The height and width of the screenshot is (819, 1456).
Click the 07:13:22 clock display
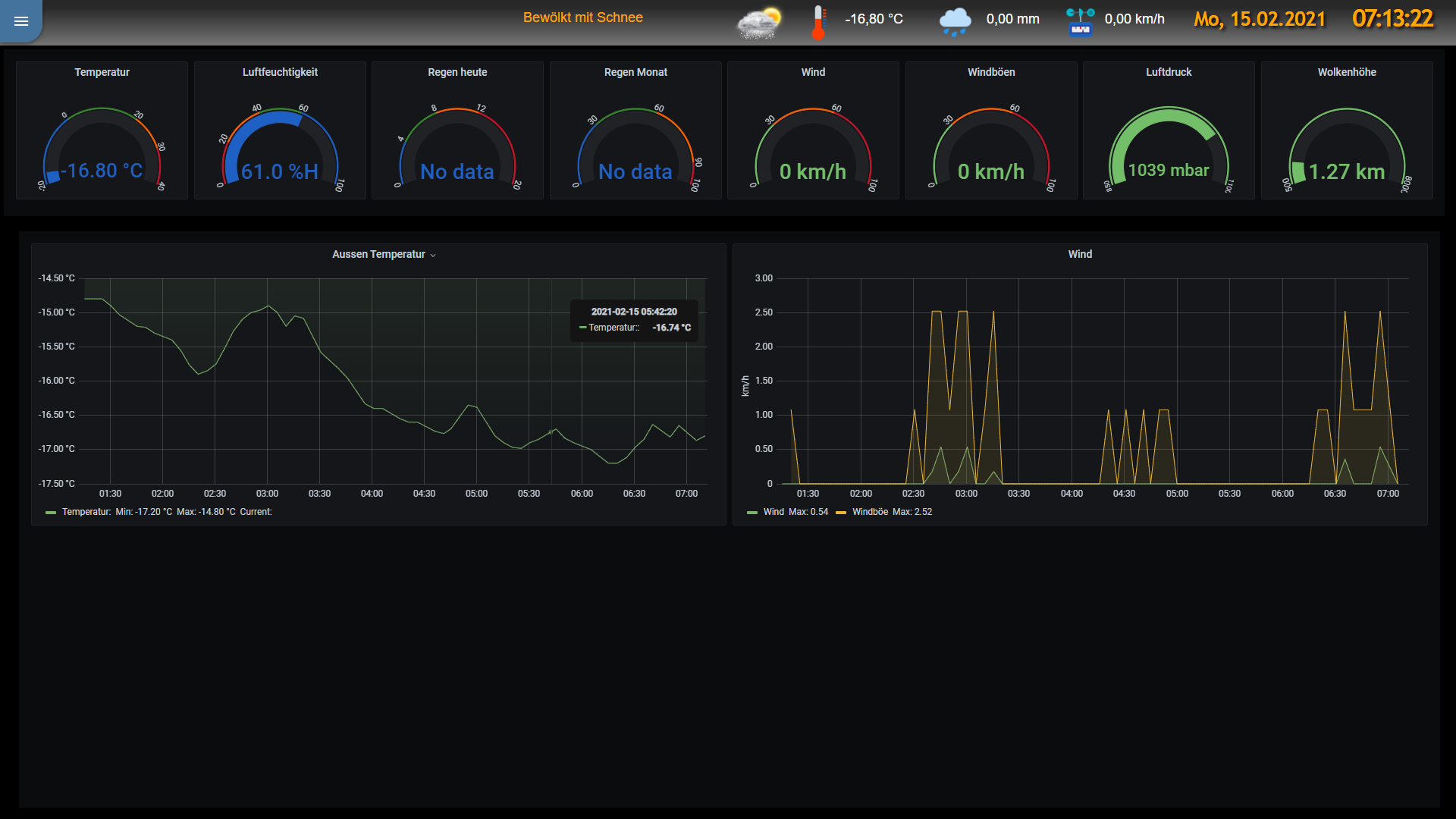tap(1392, 18)
